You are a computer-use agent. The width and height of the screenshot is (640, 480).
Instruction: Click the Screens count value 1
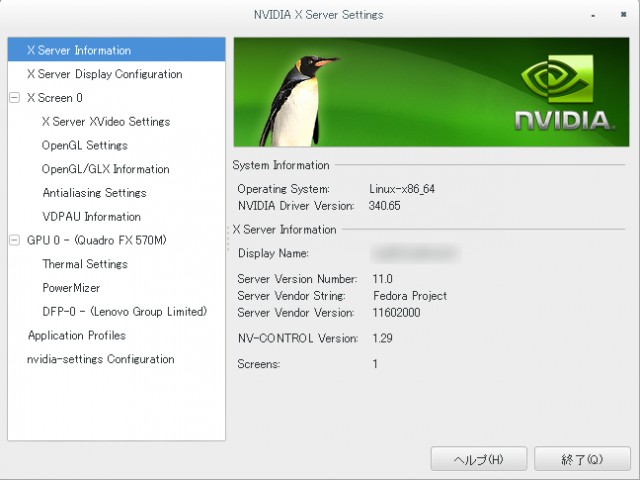[x=375, y=364]
